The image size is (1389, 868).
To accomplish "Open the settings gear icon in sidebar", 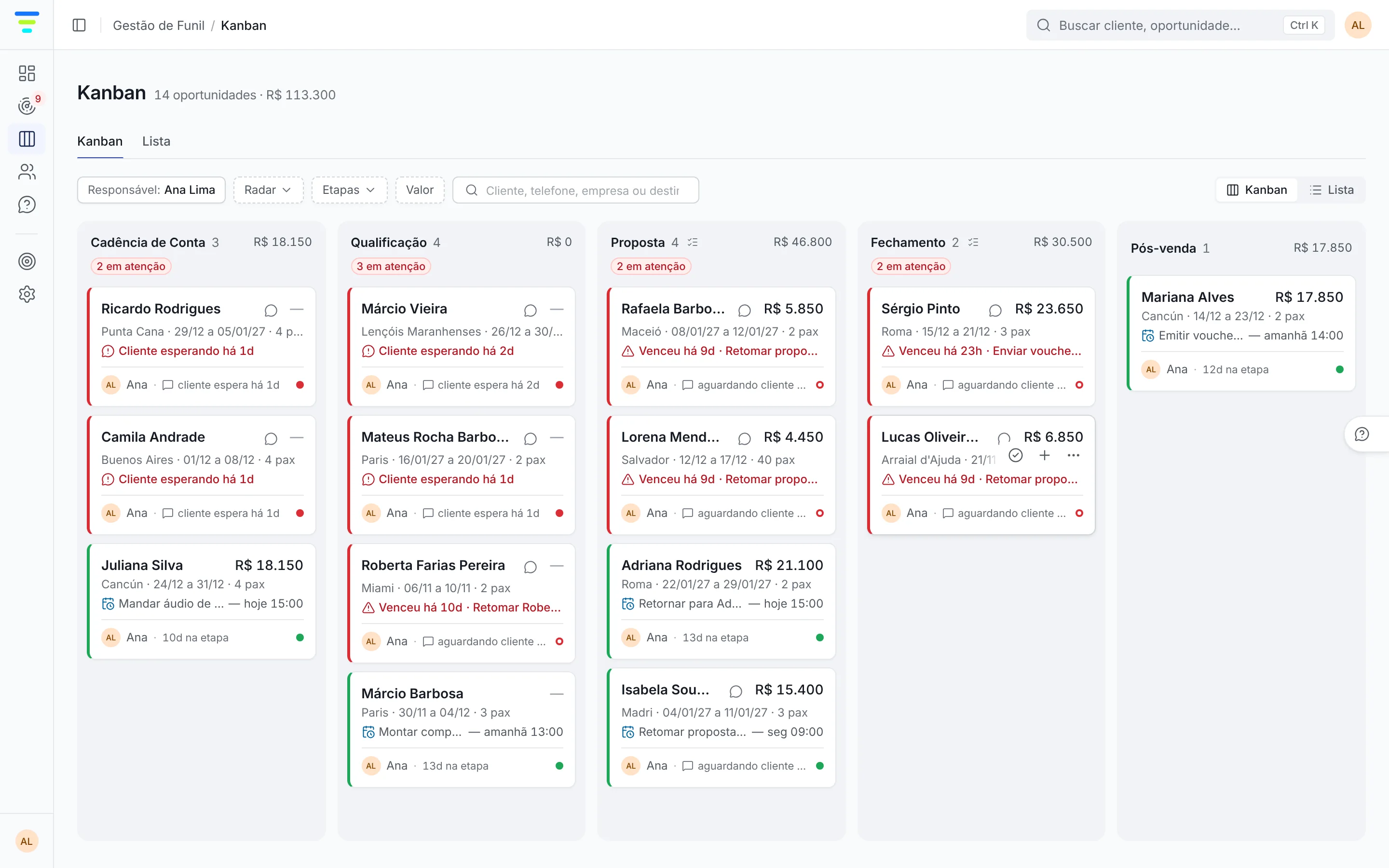I will tap(27, 295).
